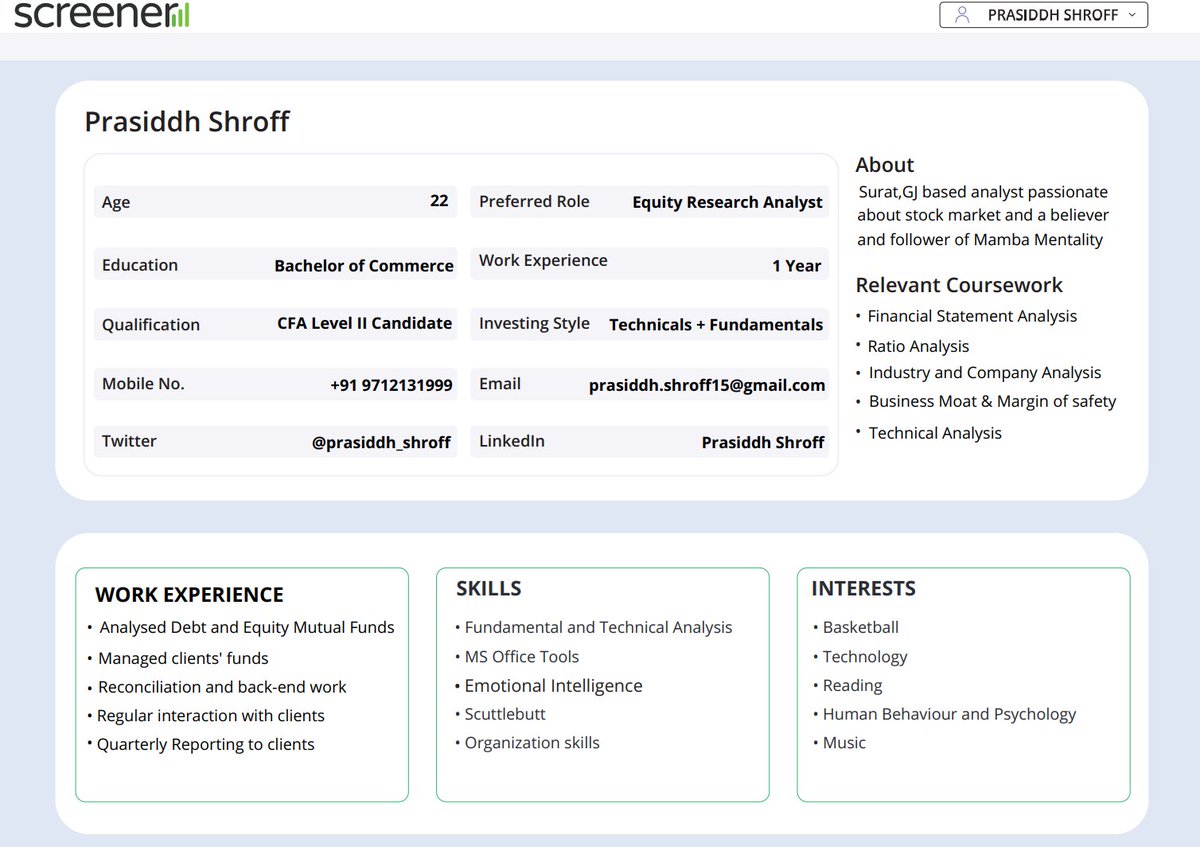Viewport: 1200px width, 847px height.
Task: Click the Twitter field label
Action: pos(129,441)
